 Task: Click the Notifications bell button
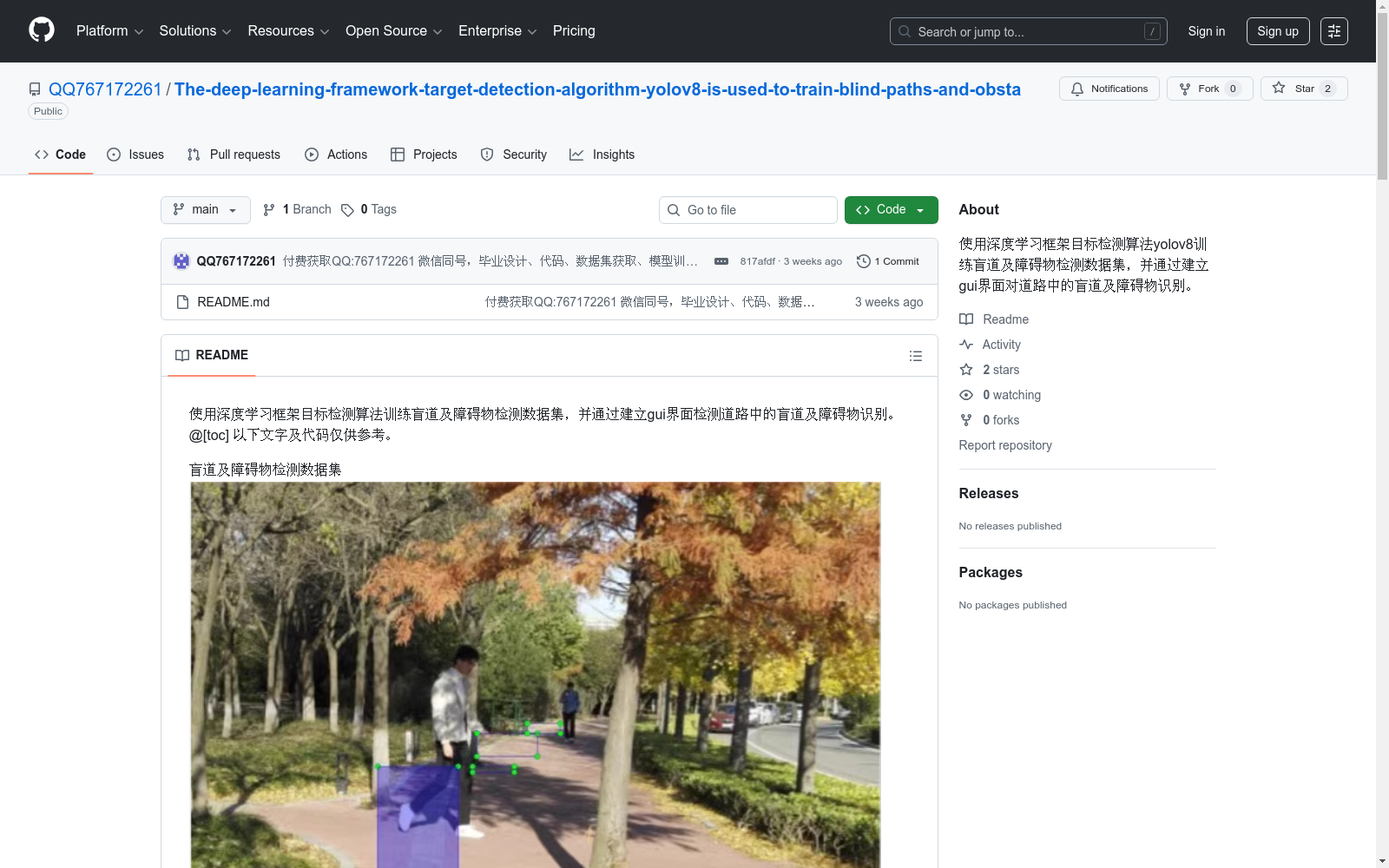(x=1109, y=89)
